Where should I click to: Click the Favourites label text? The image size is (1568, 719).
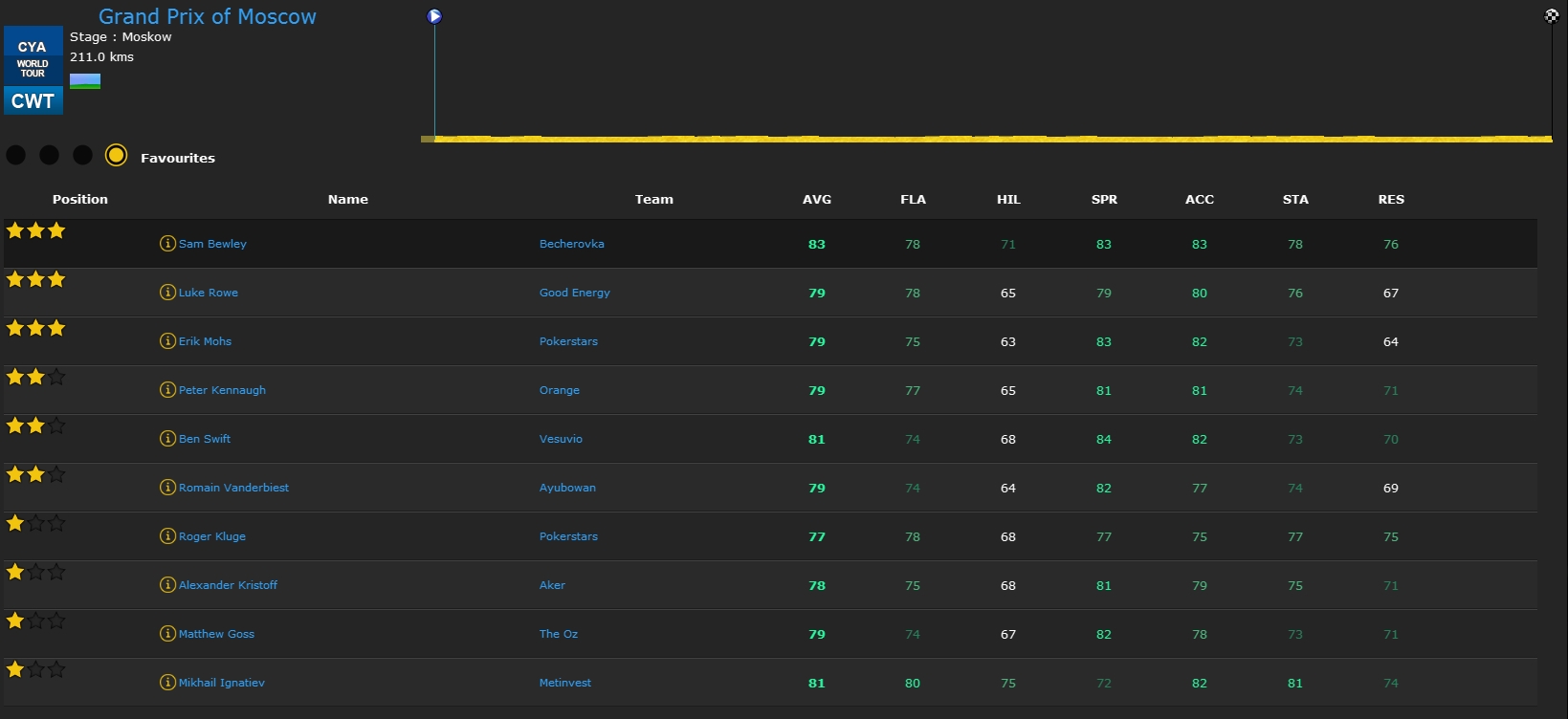click(178, 158)
